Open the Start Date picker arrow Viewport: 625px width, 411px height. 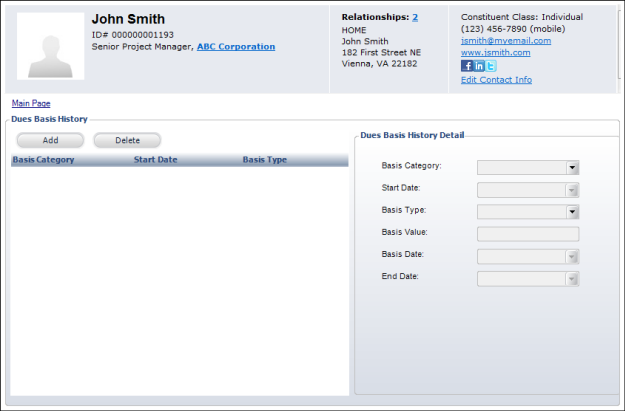[x=573, y=190]
